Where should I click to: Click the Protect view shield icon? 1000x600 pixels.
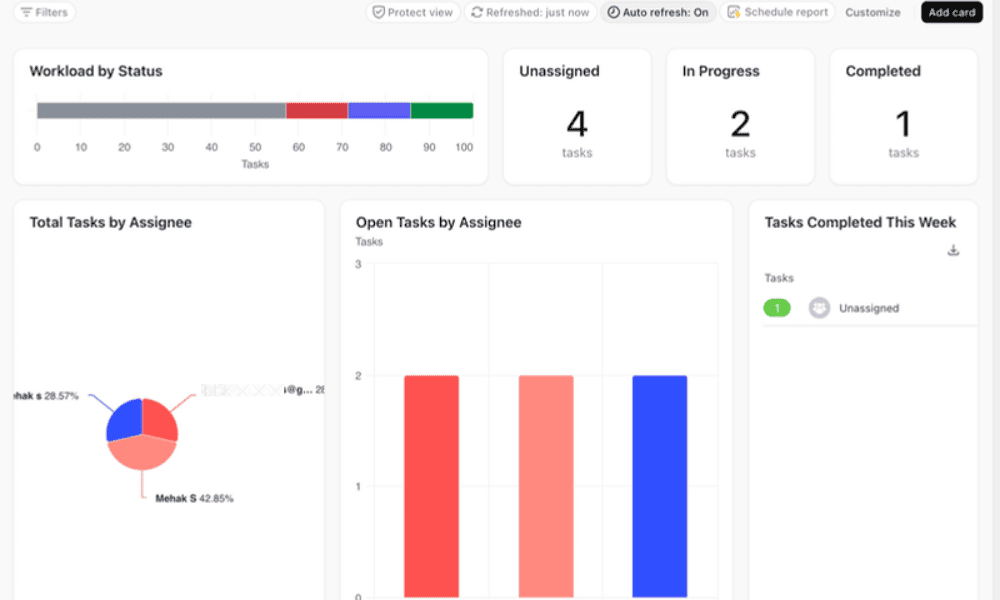379,12
